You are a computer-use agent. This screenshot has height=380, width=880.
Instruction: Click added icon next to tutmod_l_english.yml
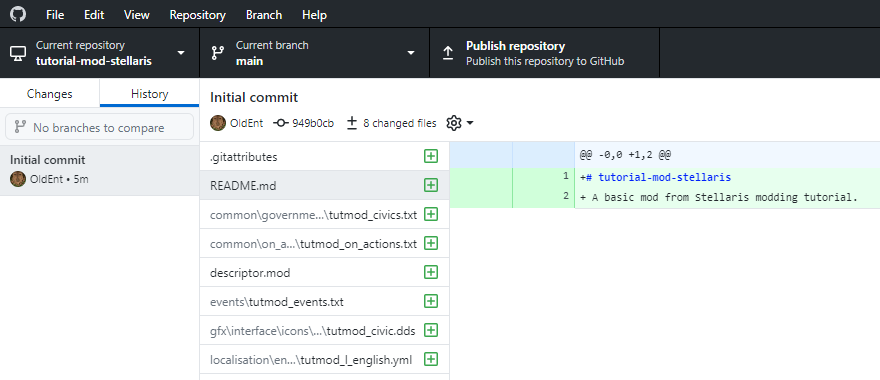tap(430, 359)
